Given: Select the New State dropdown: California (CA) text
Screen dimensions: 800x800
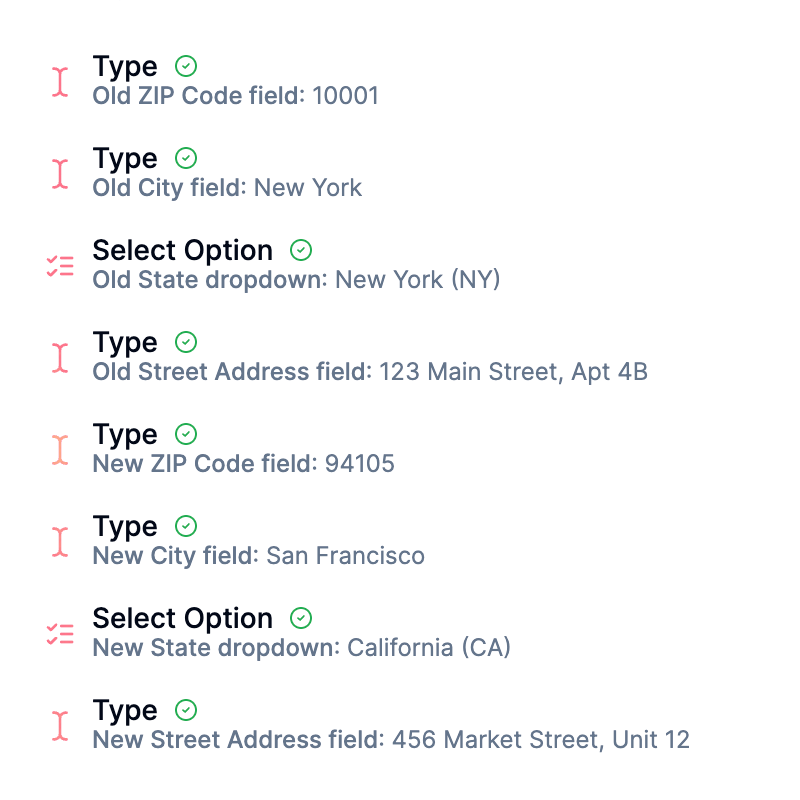Looking at the screenshot, I should [301, 648].
